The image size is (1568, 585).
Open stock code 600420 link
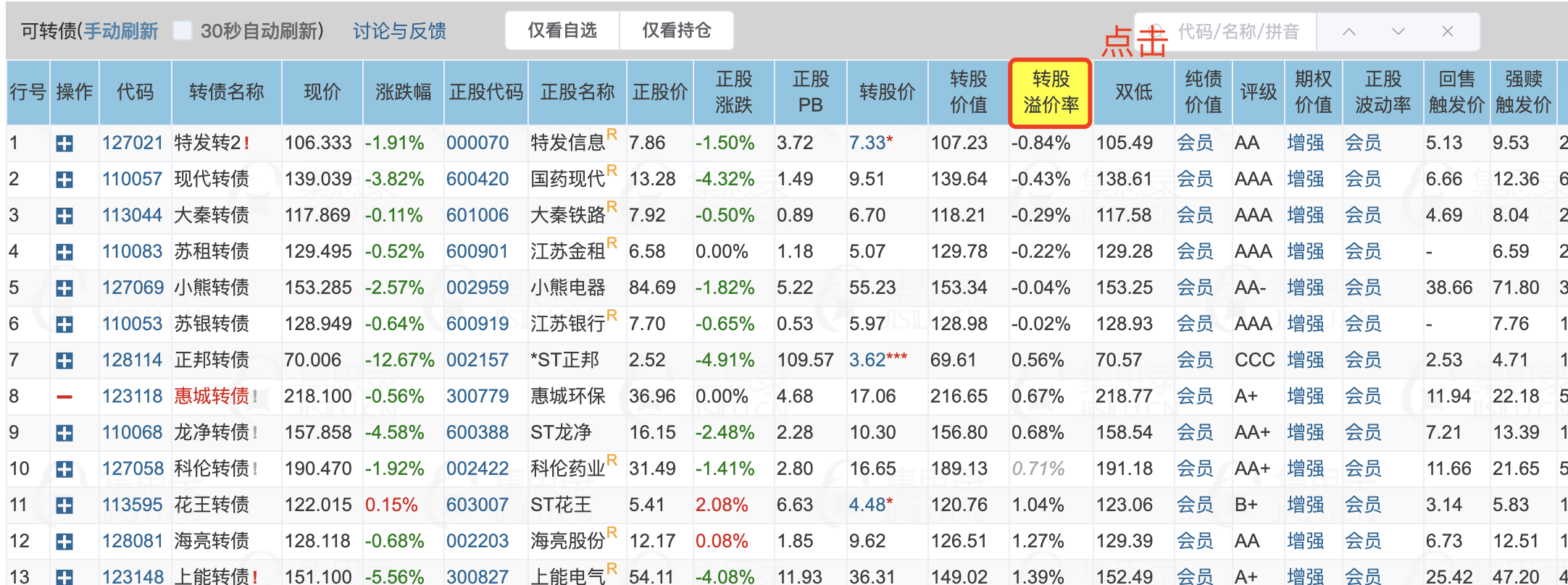point(478,179)
